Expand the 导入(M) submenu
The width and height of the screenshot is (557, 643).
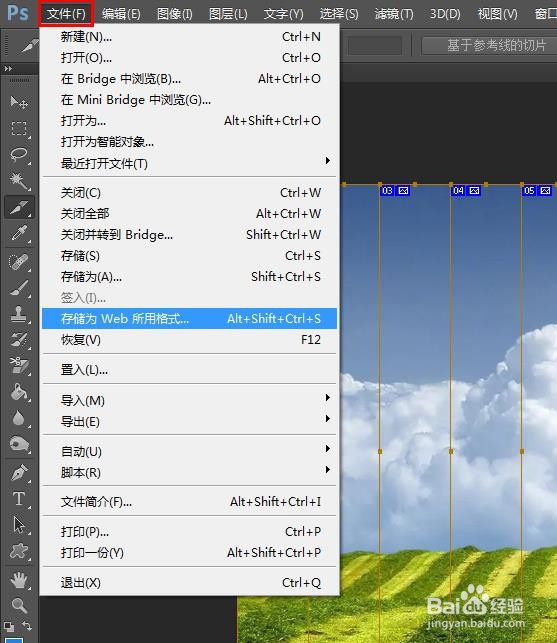(x=327, y=397)
